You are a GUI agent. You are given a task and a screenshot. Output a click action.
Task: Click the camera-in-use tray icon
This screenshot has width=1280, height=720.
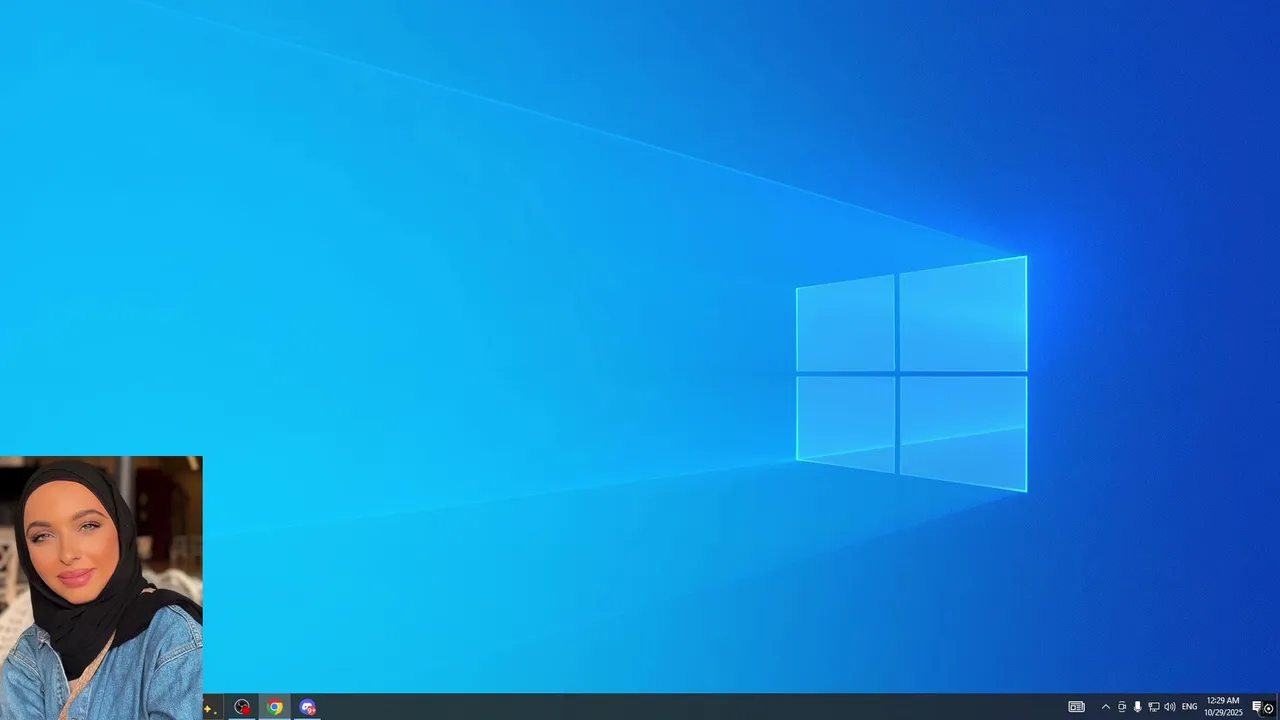coord(1122,707)
